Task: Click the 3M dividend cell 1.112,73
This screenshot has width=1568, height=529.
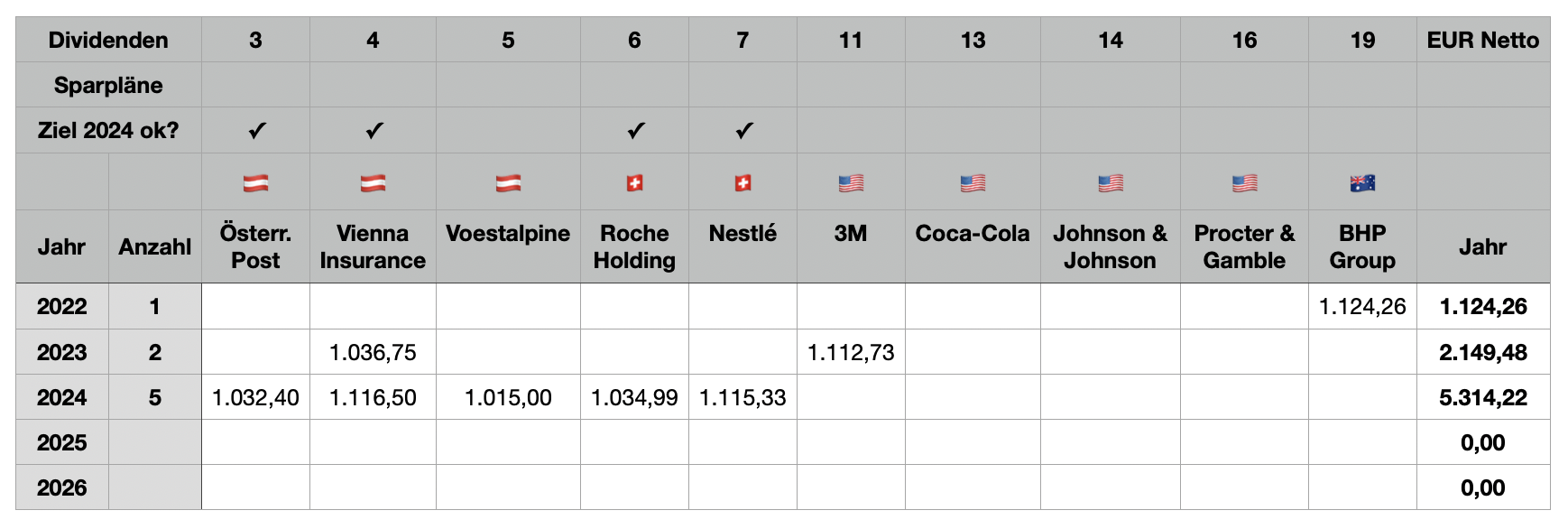Action: (x=851, y=352)
